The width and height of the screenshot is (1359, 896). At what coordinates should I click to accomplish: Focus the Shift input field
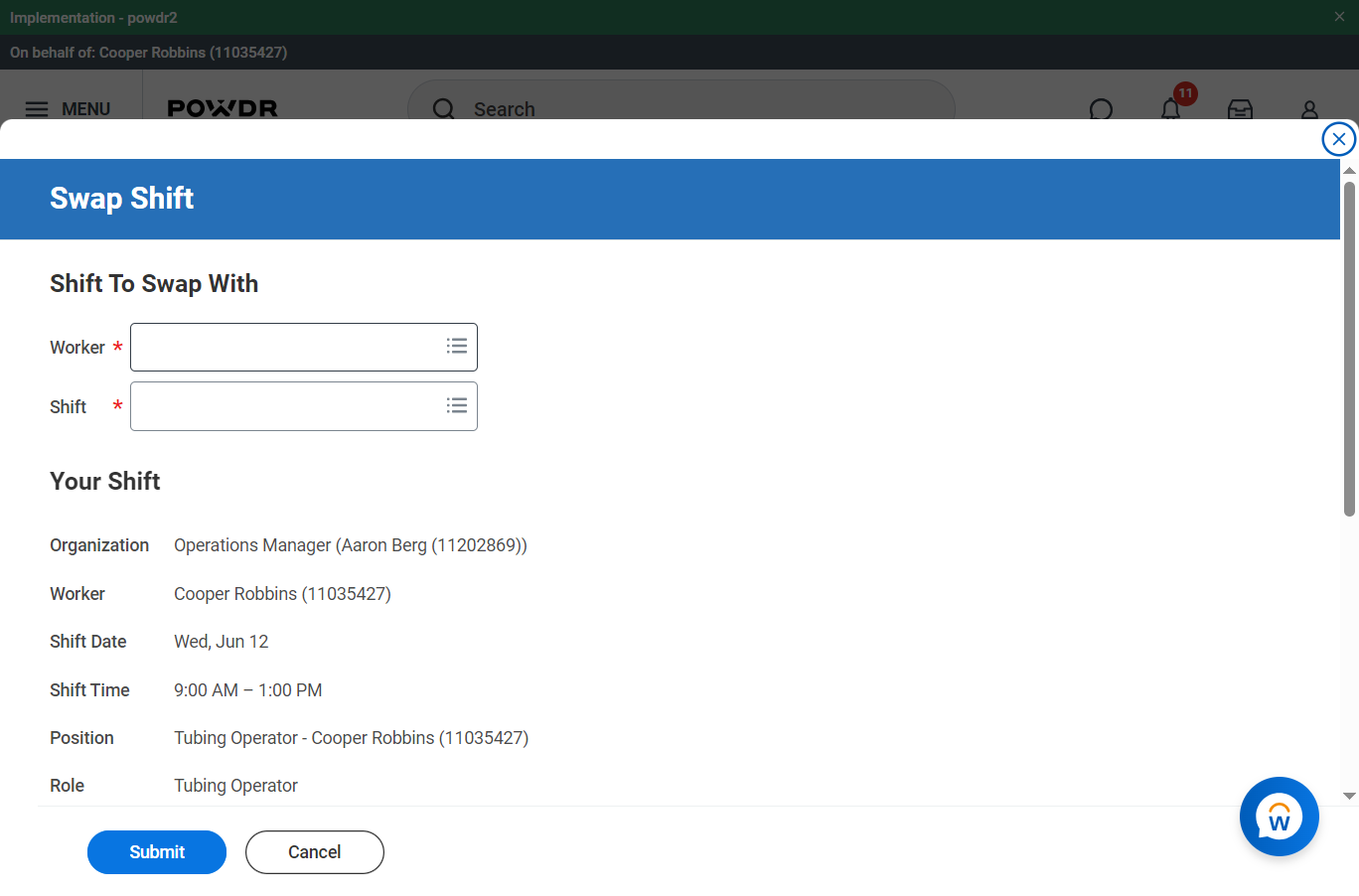tap(304, 406)
